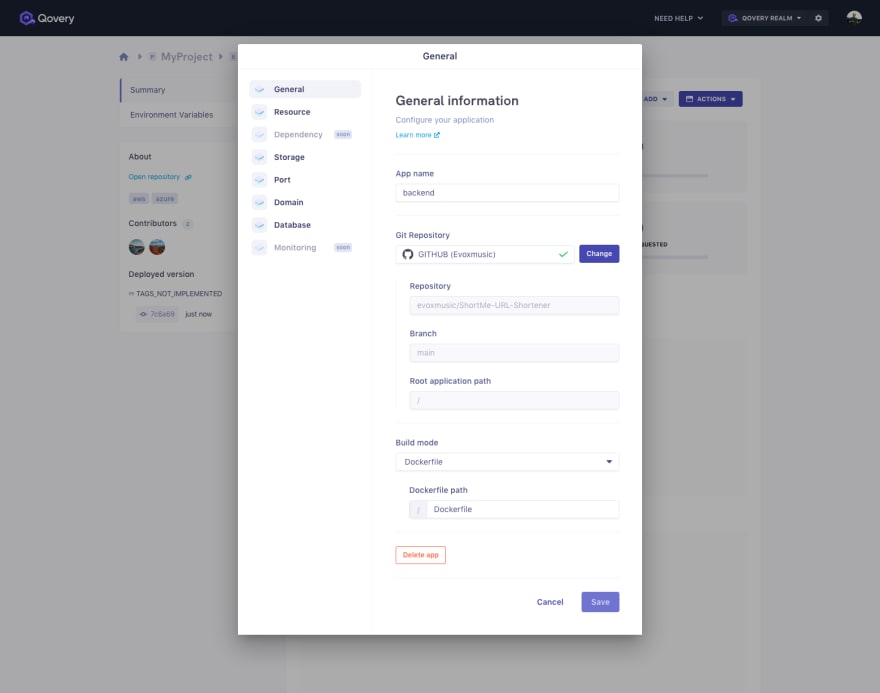Click the Delete app button
880x693 pixels.
pyautogui.click(x=420, y=555)
